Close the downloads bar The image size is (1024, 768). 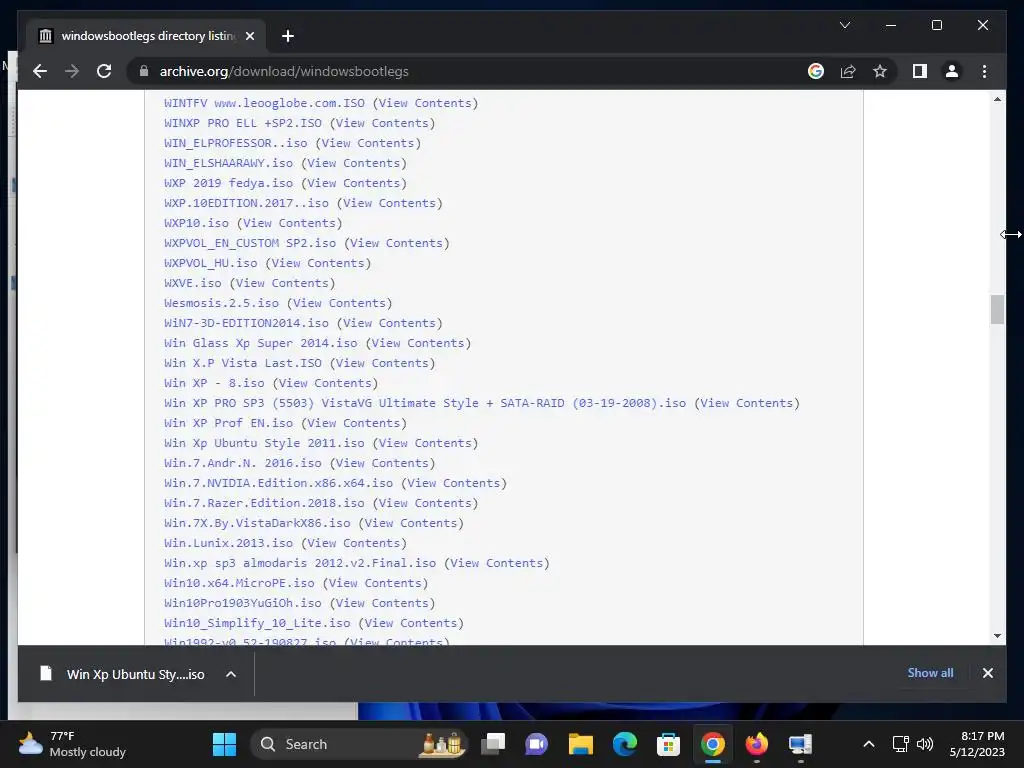point(987,673)
